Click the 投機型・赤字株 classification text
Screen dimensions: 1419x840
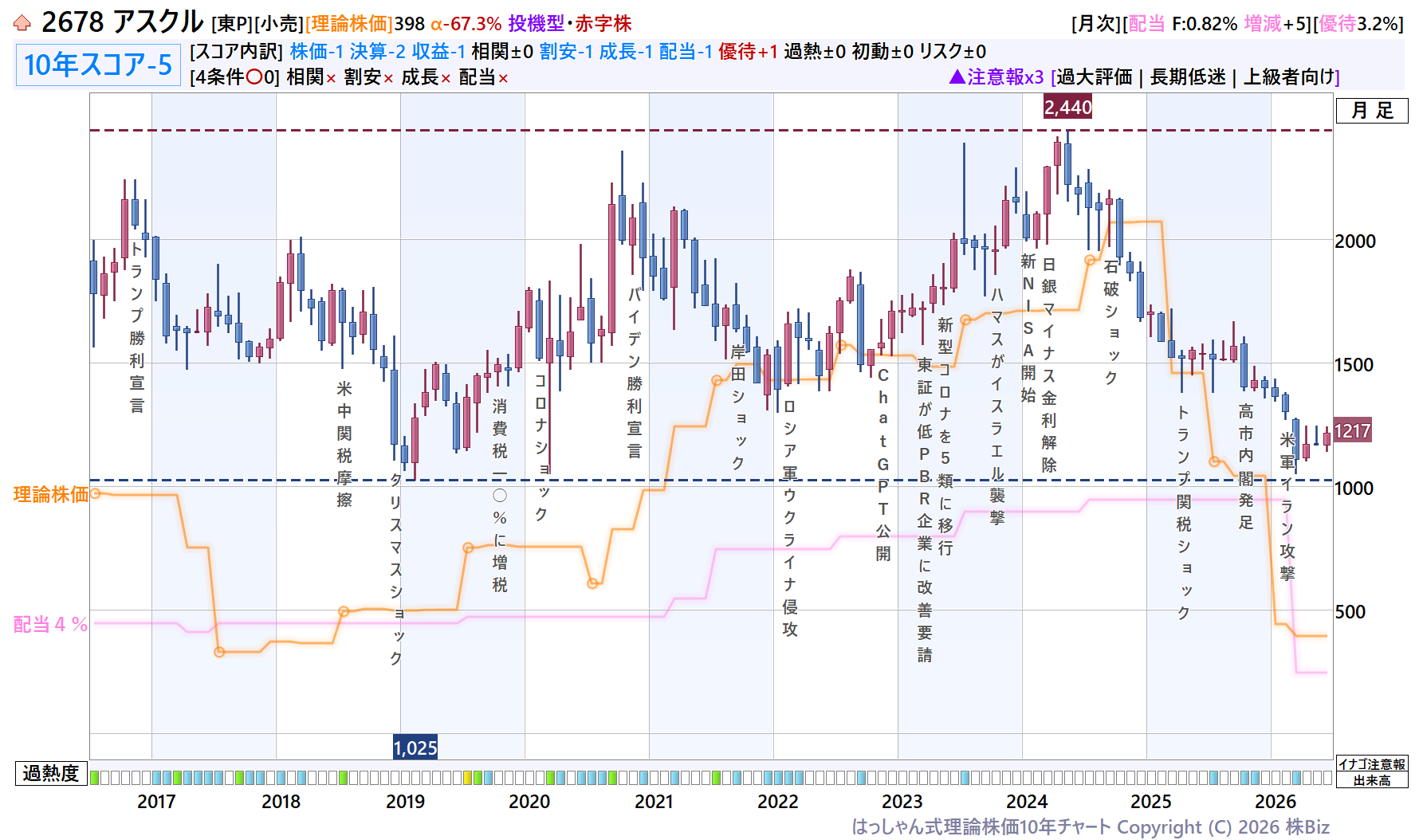pos(570,24)
